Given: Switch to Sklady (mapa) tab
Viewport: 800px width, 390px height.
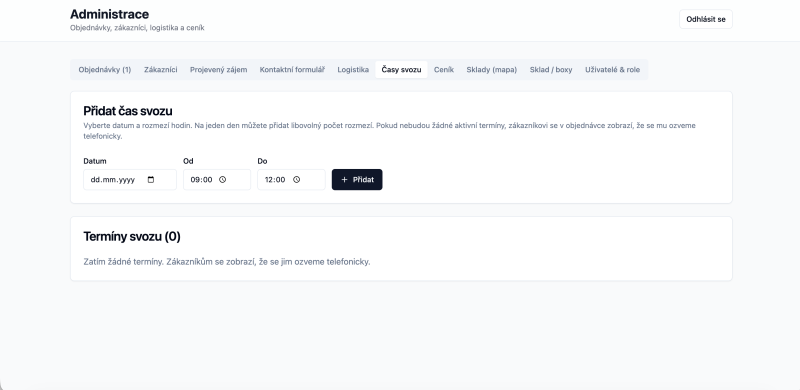Looking at the screenshot, I should pyautogui.click(x=491, y=69).
